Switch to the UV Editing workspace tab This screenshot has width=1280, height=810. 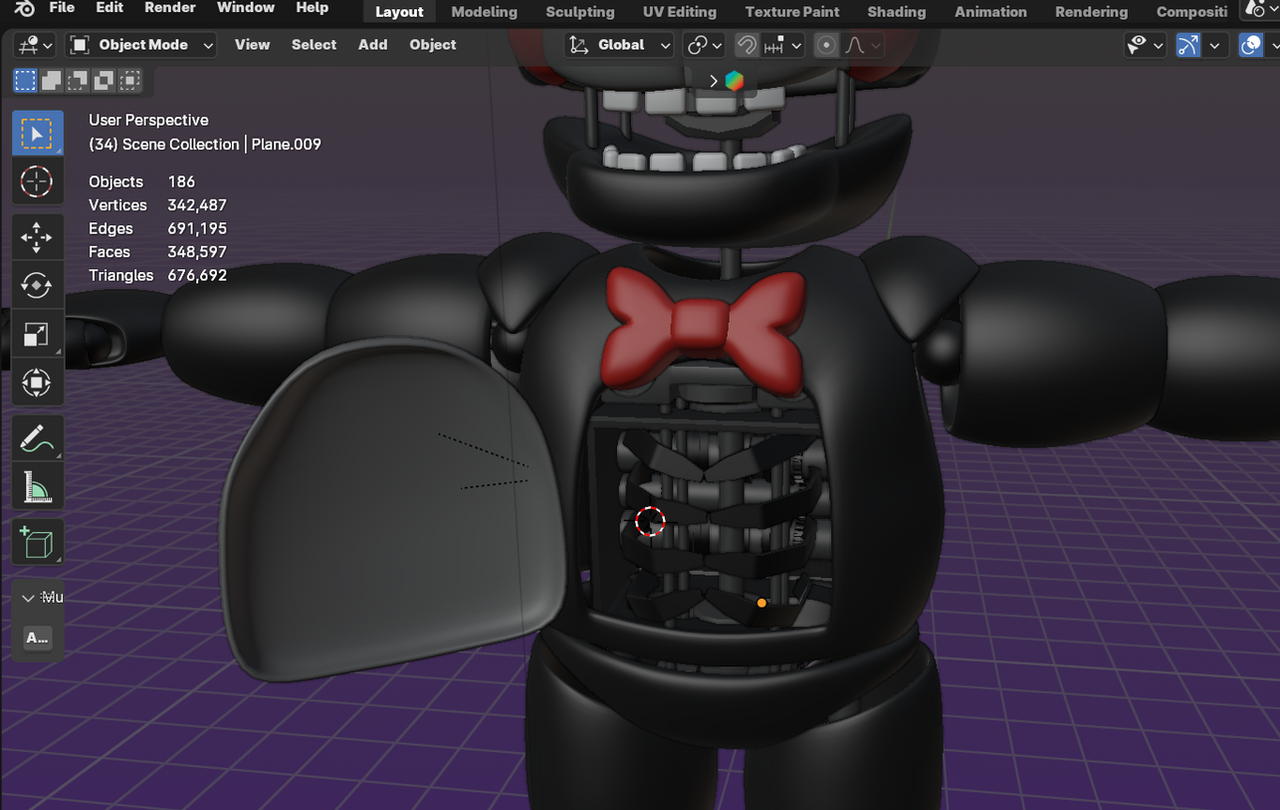click(x=680, y=12)
